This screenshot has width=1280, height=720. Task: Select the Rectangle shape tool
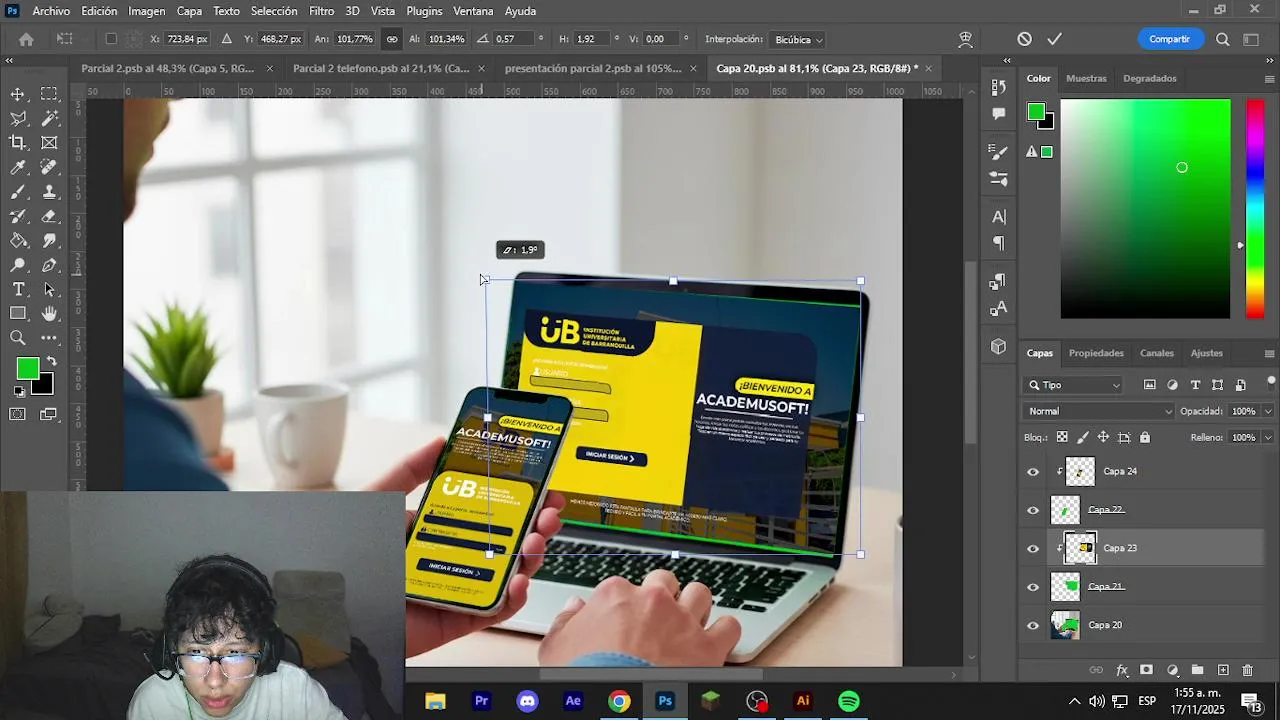pyautogui.click(x=18, y=314)
